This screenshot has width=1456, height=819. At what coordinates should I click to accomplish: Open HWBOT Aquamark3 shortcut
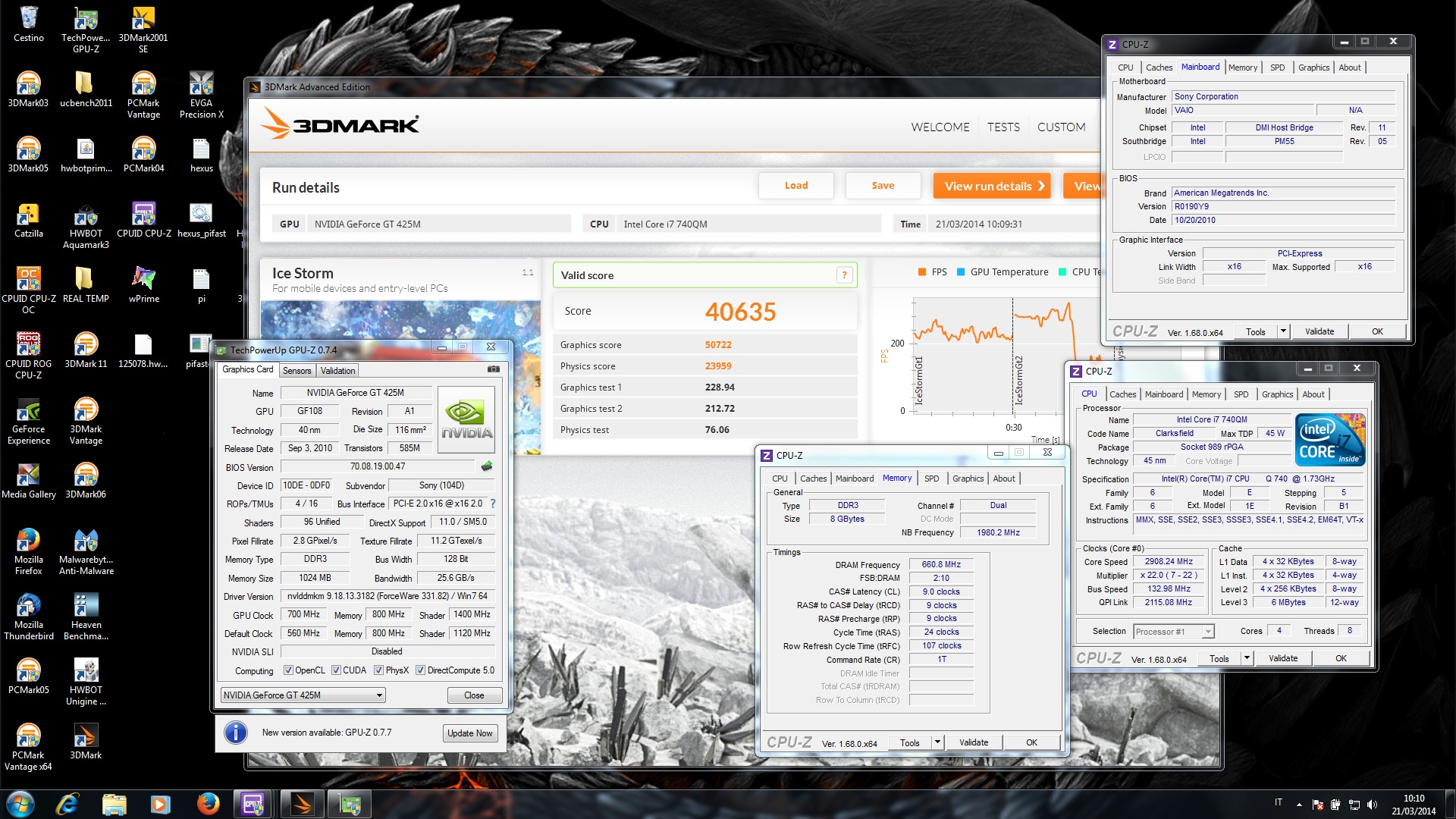point(86,226)
